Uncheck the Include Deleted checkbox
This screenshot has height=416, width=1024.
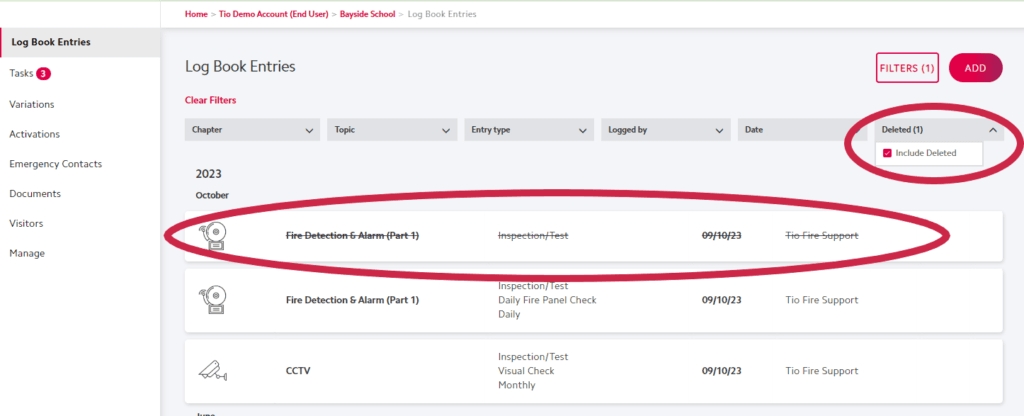click(x=887, y=153)
